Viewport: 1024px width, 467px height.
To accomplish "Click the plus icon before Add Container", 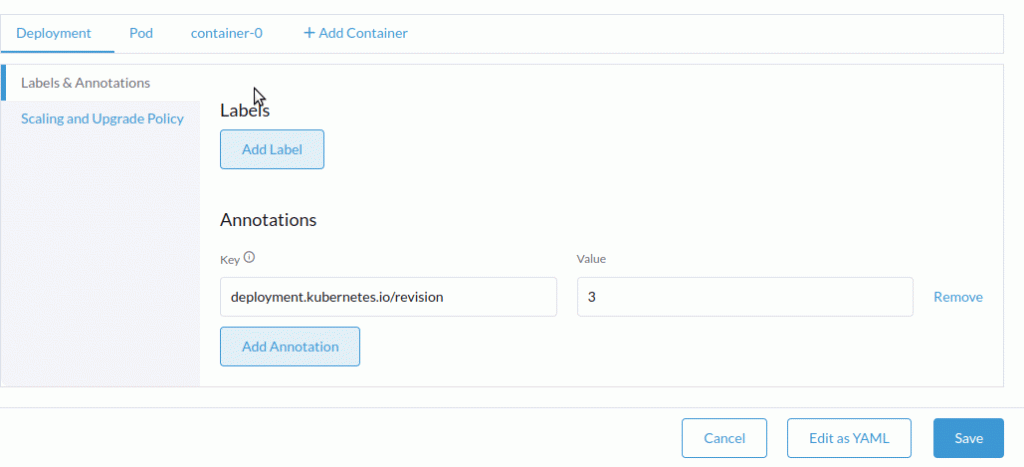I will pyautogui.click(x=309, y=33).
